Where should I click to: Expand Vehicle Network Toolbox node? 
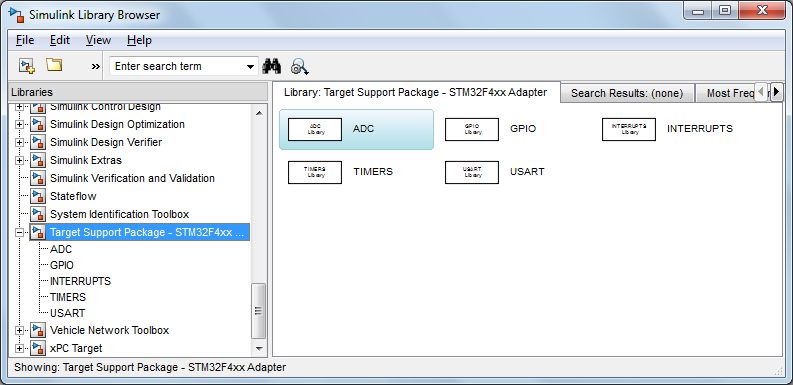[x=19, y=330]
